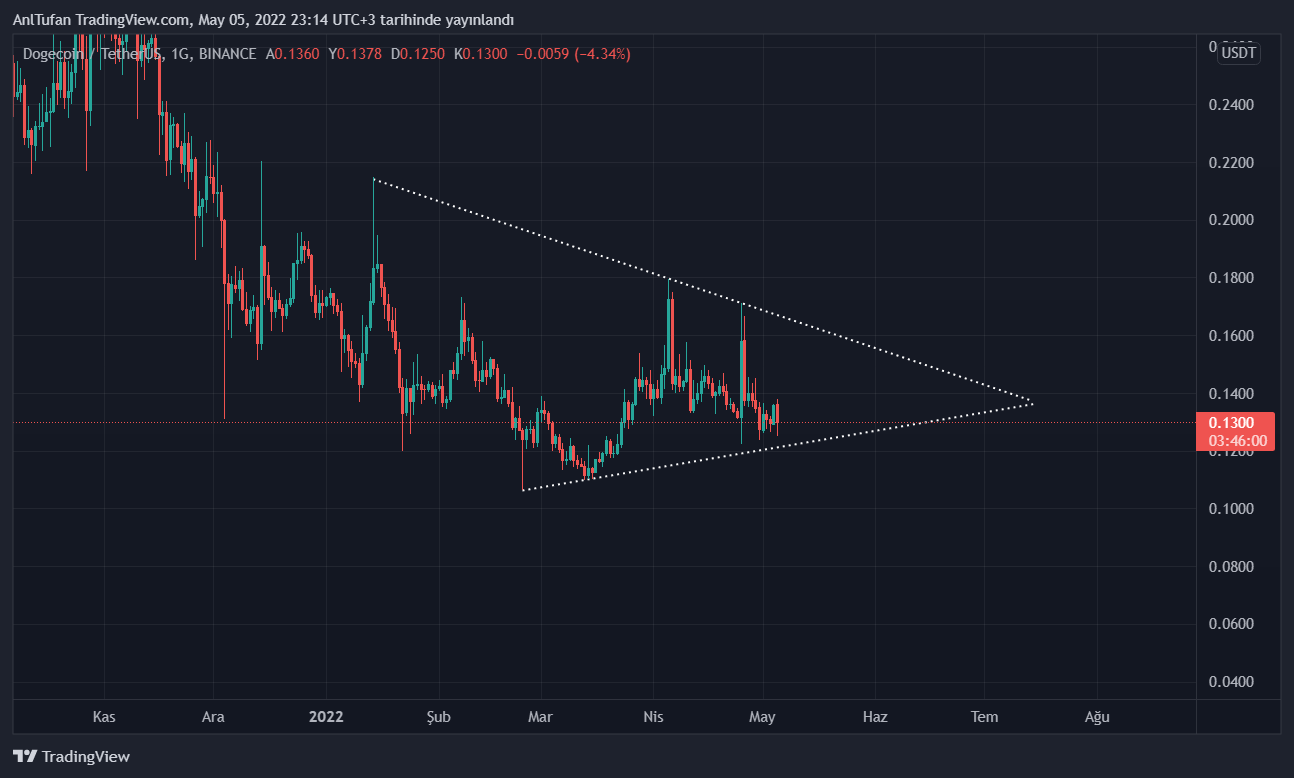The width and height of the screenshot is (1294, 778).
Task: Select the 1G interval label in legend
Action: (x=181, y=54)
